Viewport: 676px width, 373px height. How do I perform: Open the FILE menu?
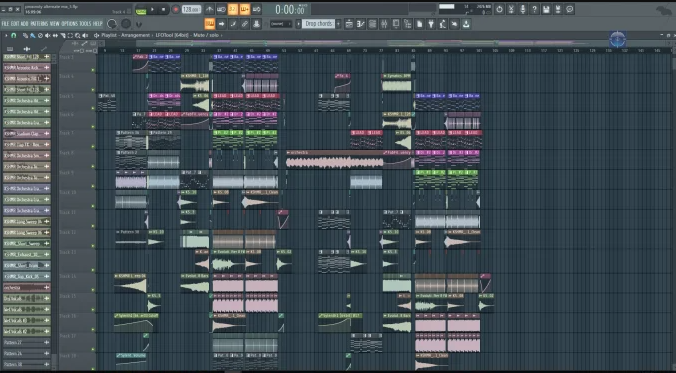(5, 24)
